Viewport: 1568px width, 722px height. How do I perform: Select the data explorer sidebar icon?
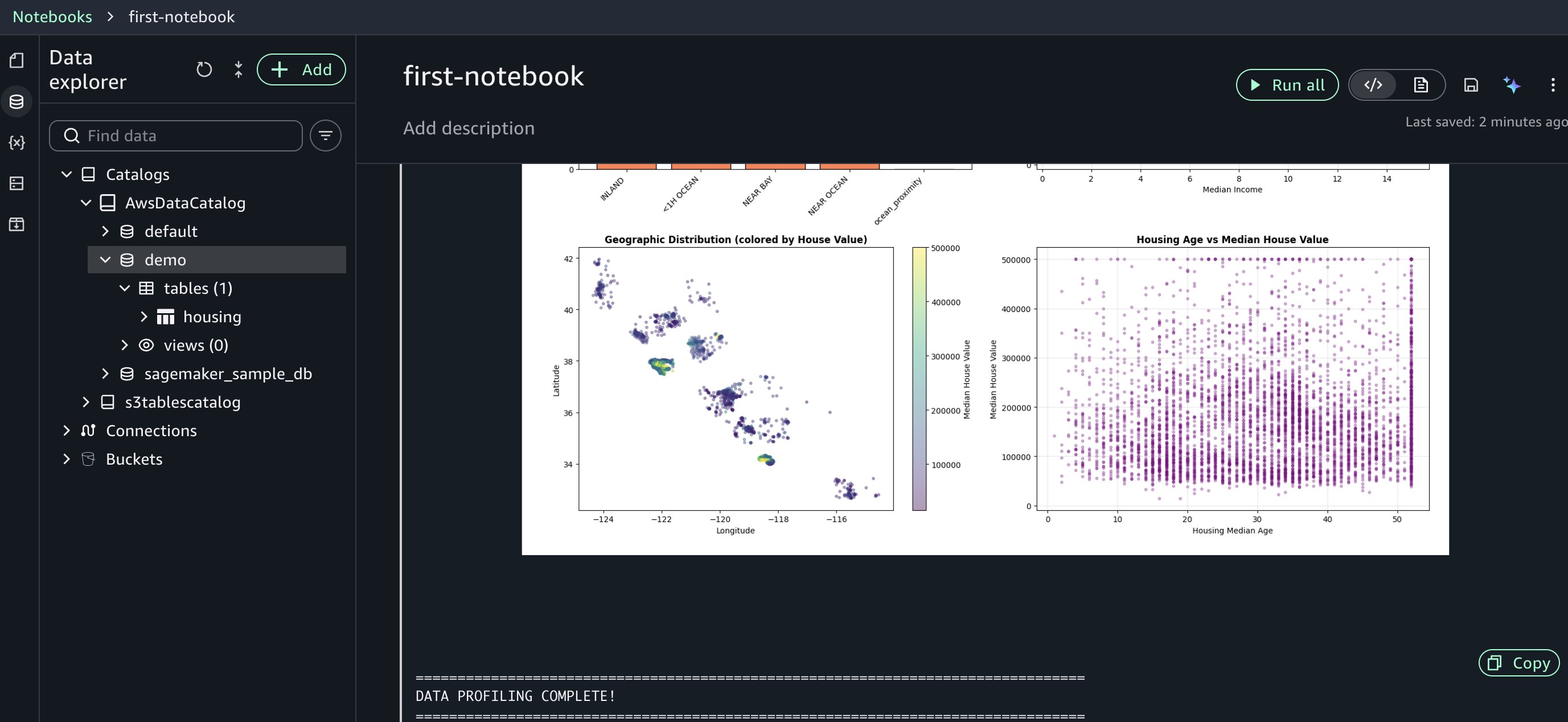17,102
